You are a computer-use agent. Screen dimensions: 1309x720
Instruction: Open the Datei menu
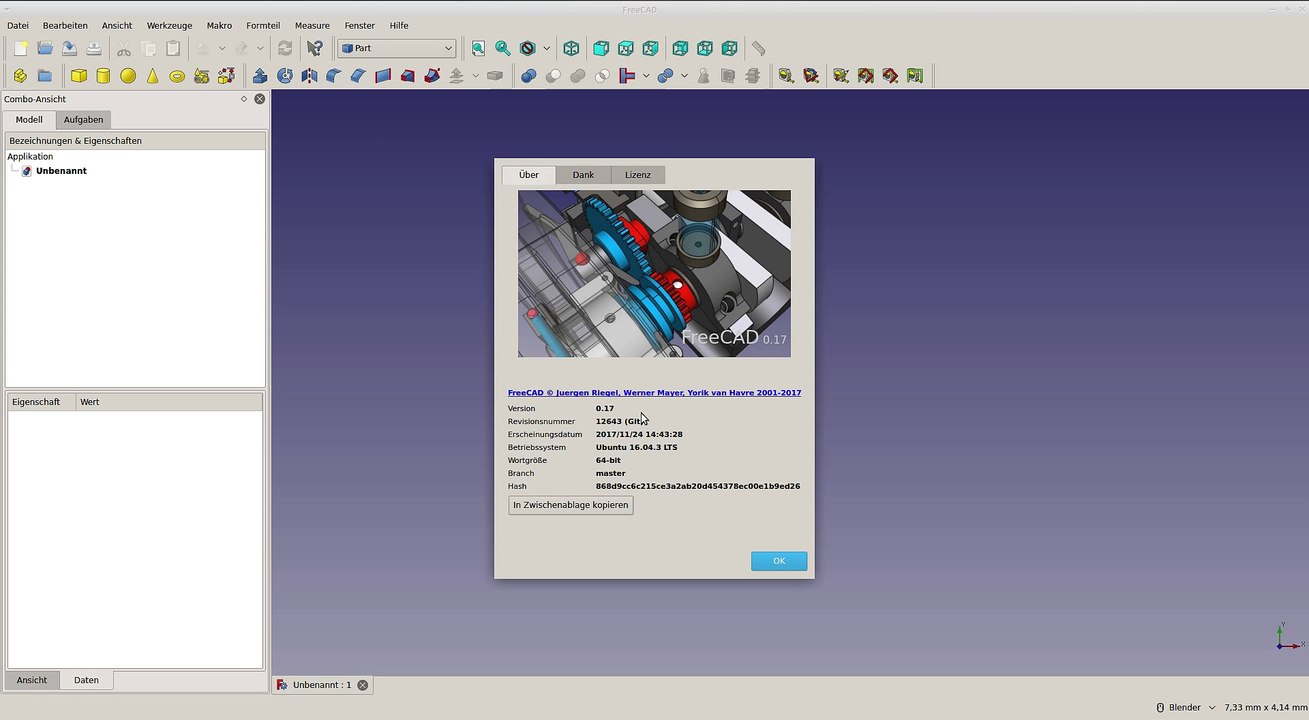click(x=18, y=25)
